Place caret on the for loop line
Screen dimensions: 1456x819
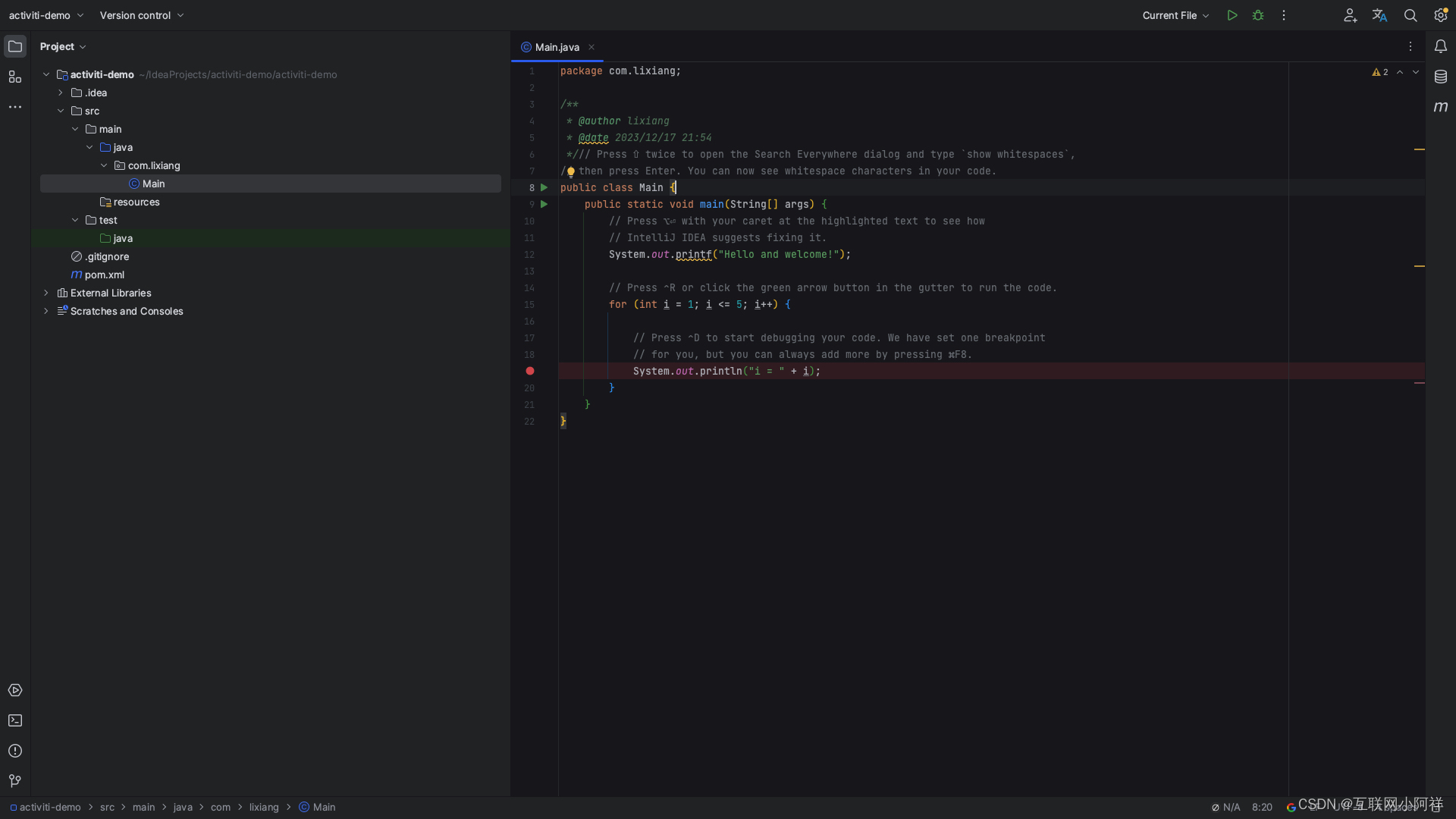(699, 304)
